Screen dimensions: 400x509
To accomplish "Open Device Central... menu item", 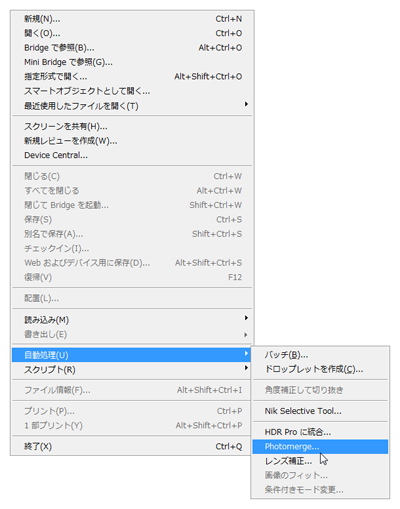I will click(132, 155).
